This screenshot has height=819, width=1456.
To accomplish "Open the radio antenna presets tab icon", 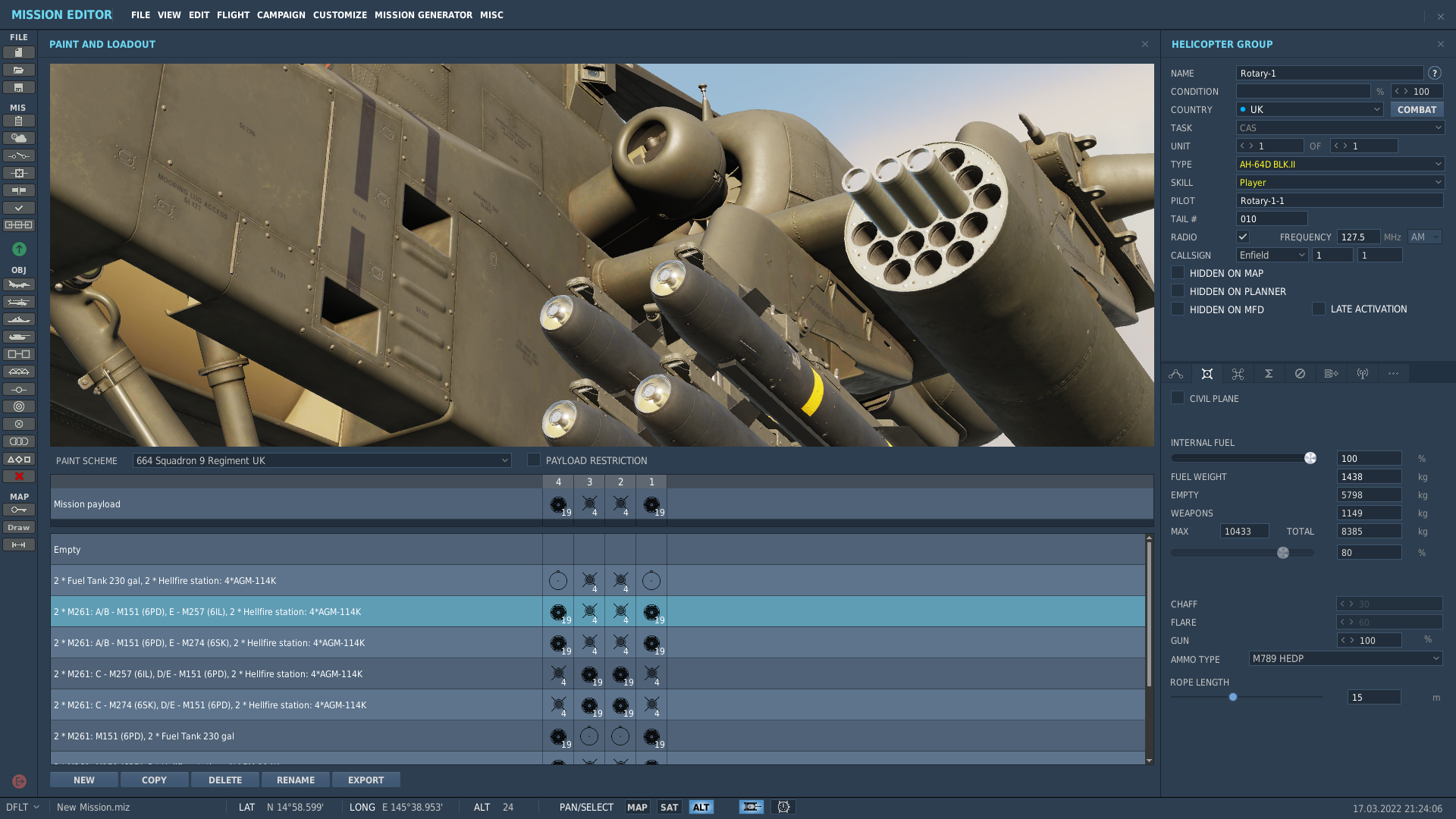I will (1363, 373).
